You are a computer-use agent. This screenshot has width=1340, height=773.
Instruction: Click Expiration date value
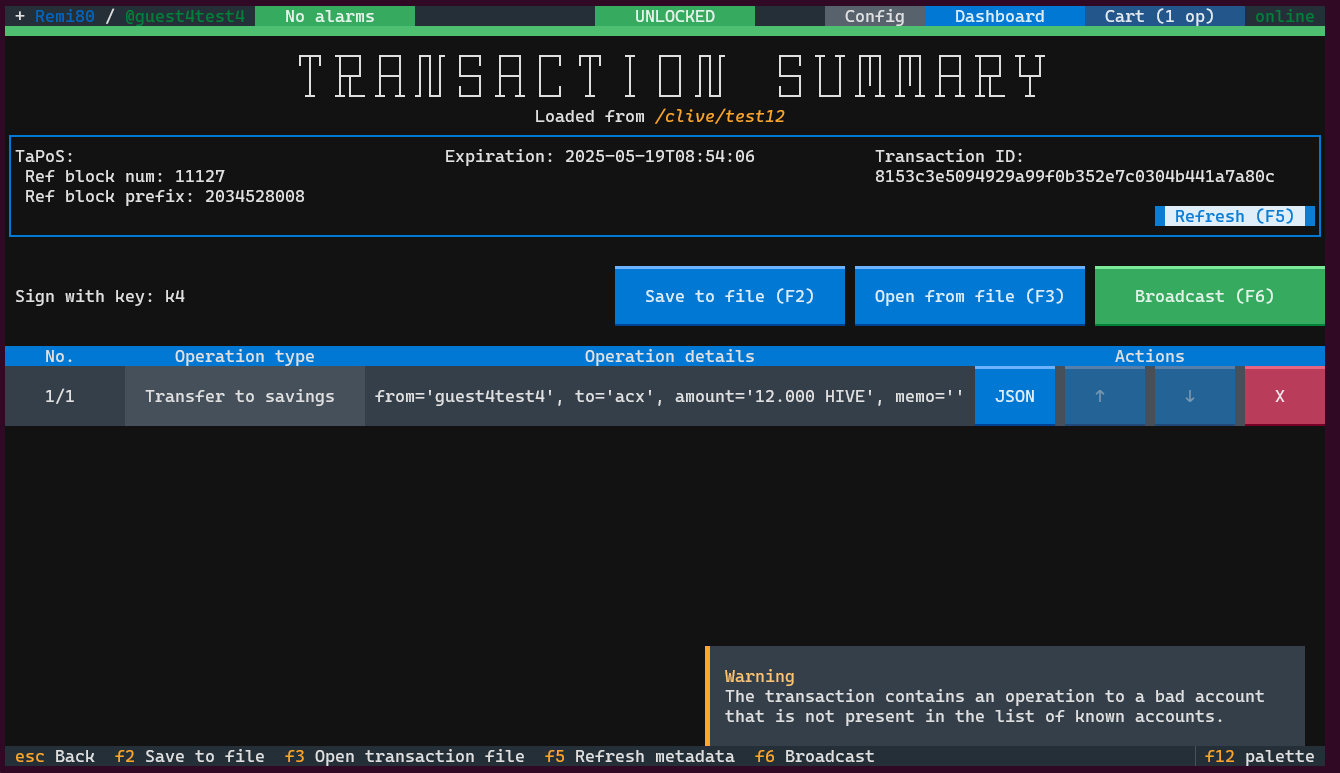660,156
